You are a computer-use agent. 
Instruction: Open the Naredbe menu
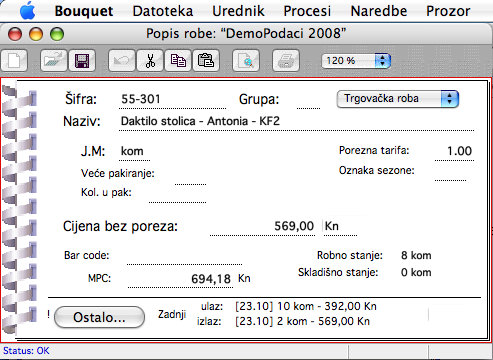(x=379, y=11)
